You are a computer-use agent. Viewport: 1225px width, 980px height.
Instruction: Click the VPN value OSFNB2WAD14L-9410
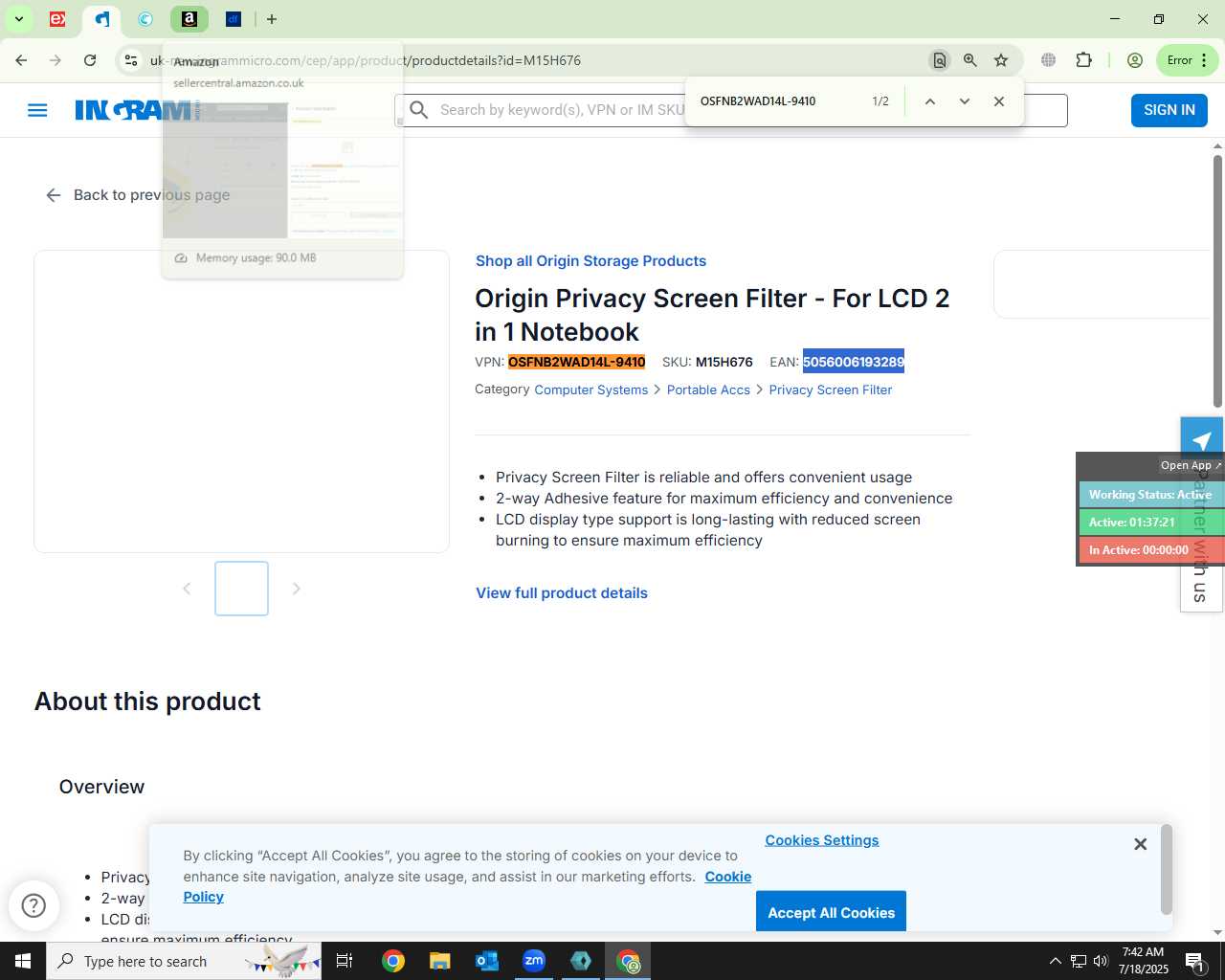click(x=576, y=362)
